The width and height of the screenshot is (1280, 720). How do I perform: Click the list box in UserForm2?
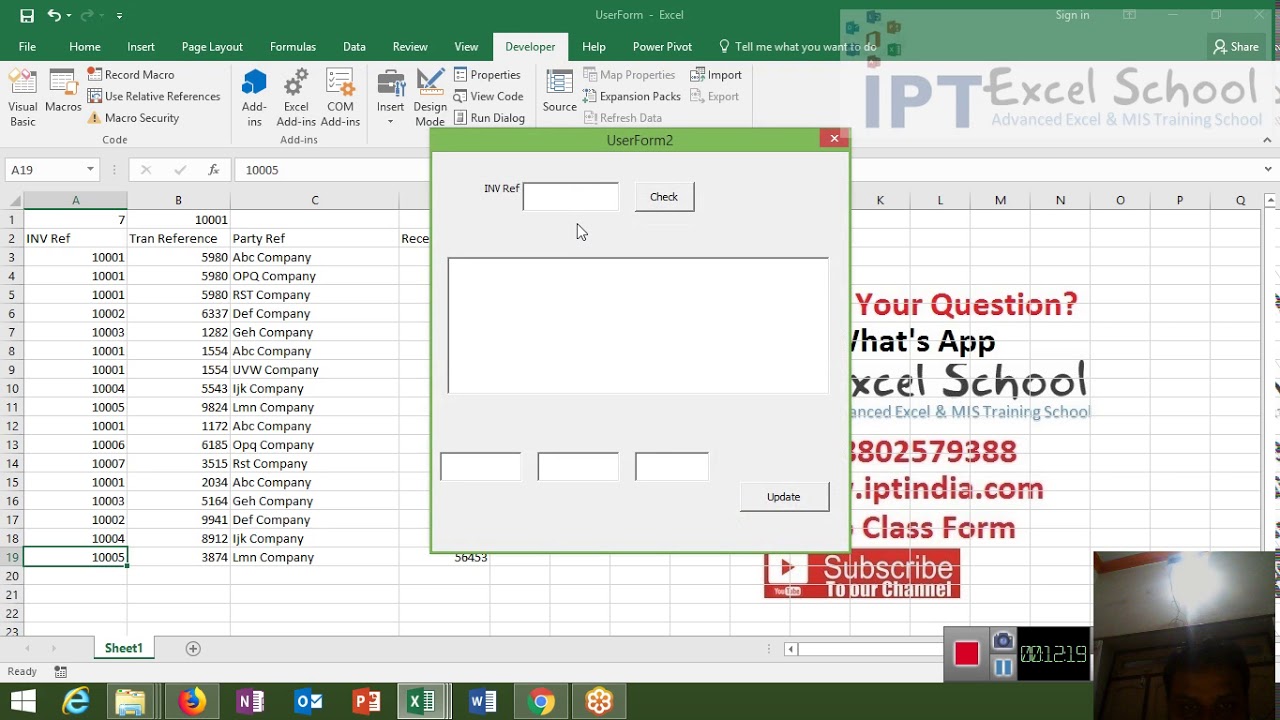tap(638, 326)
